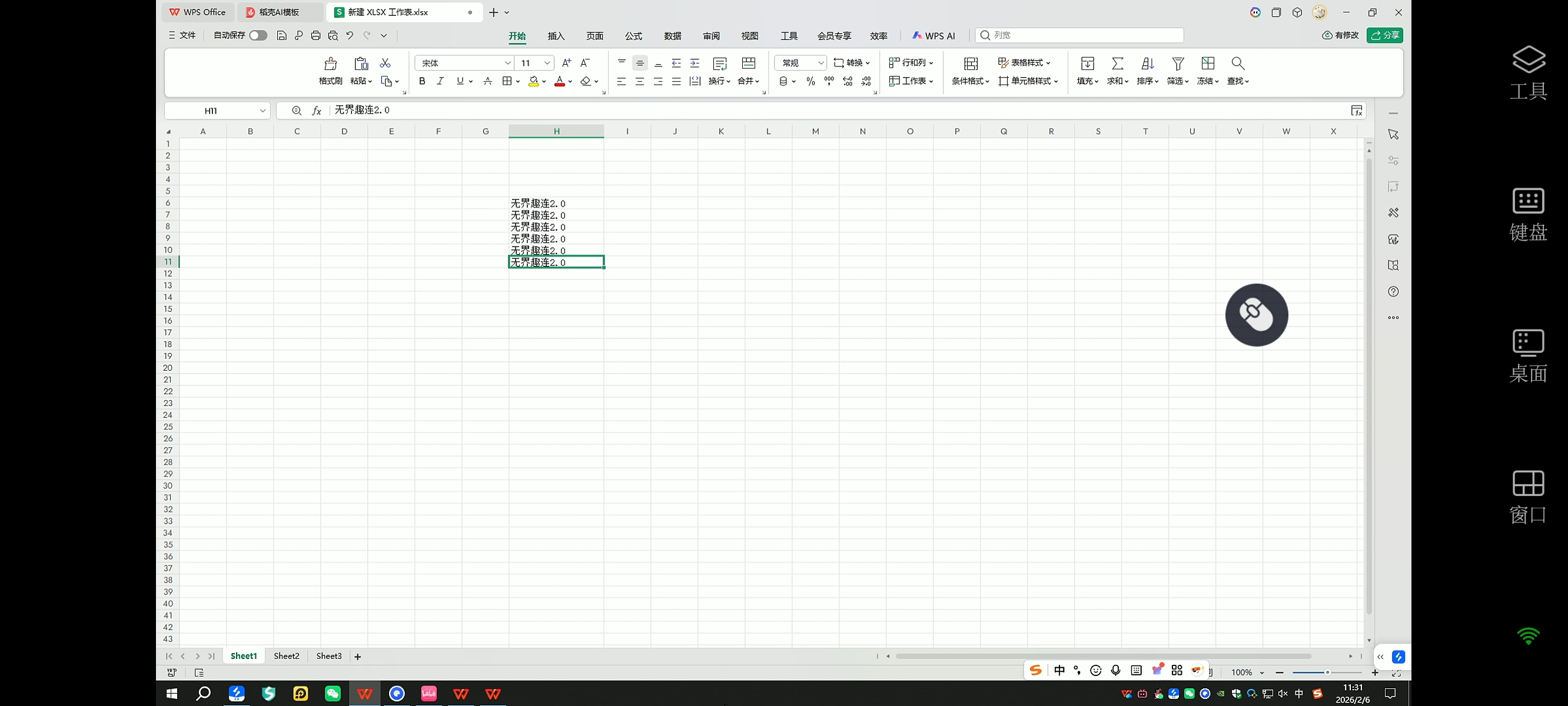Expand the font size dropdown
The width and height of the screenshot is (1568, 706).
tap(547, 64)
